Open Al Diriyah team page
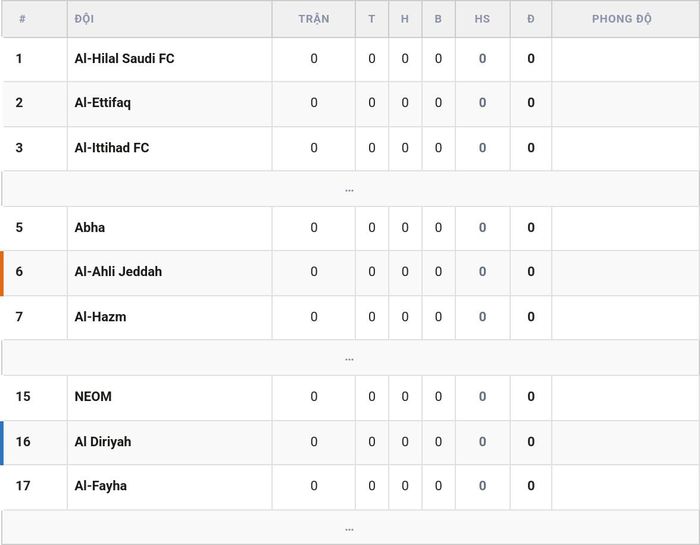This screenshot has width=700, height=545. click(103, 441)
